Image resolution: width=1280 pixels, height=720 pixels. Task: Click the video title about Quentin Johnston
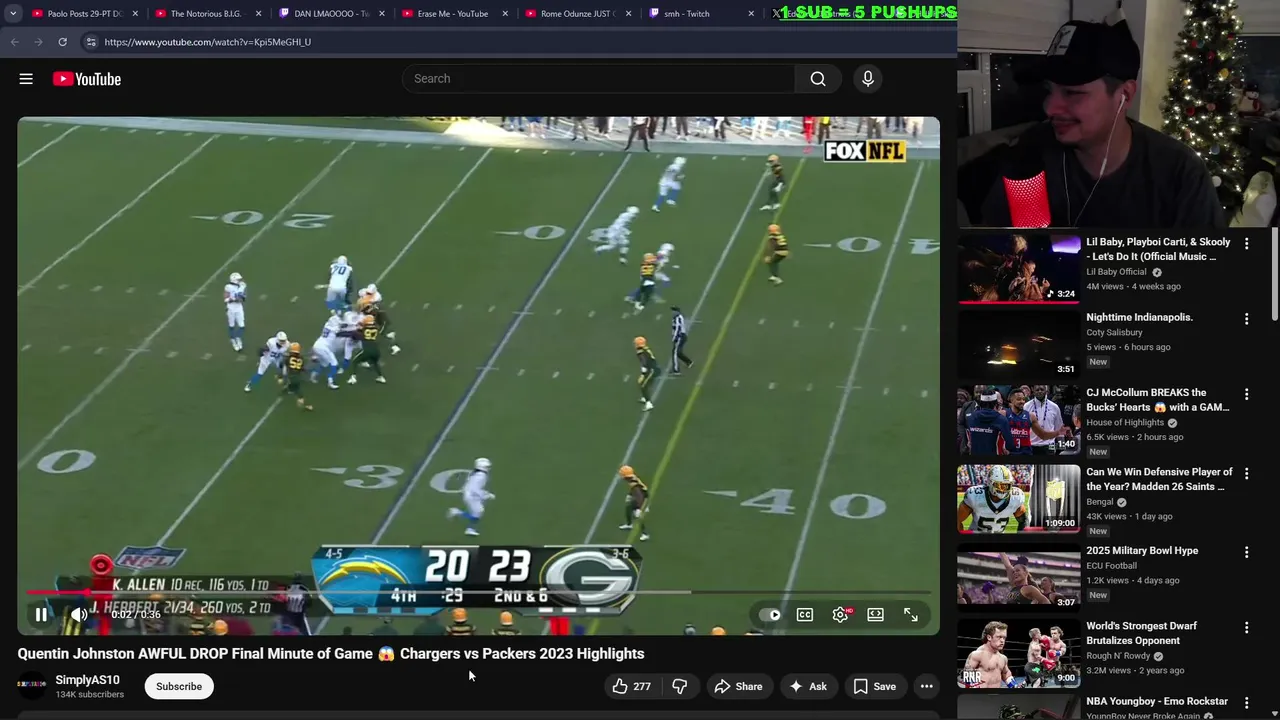point(331,654)
